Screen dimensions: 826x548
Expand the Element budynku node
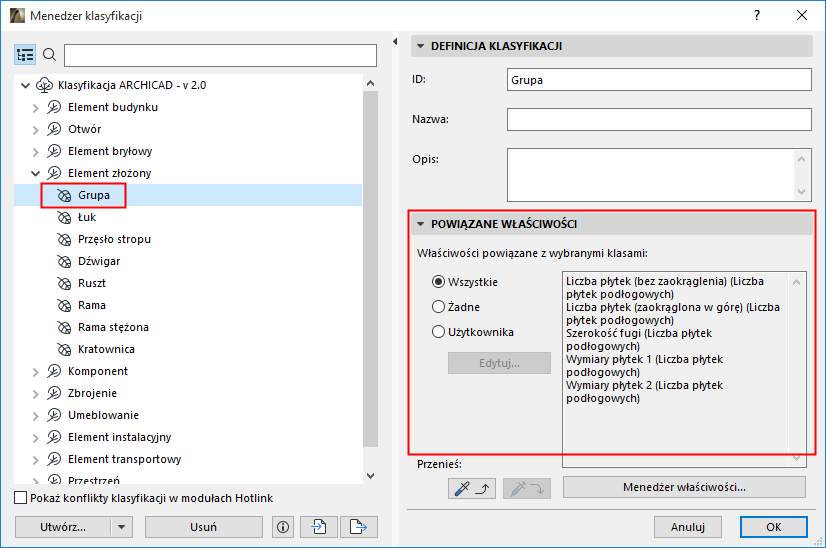pyautogui.click(x=35, y=108)
